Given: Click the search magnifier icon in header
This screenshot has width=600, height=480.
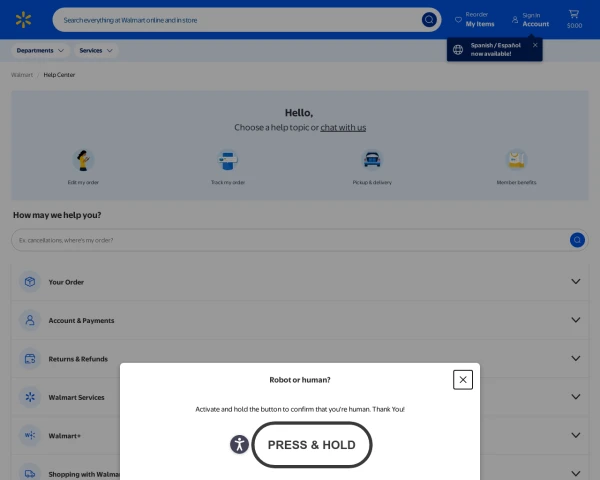Looking at the screenshot, I should (x=429, y=19).
